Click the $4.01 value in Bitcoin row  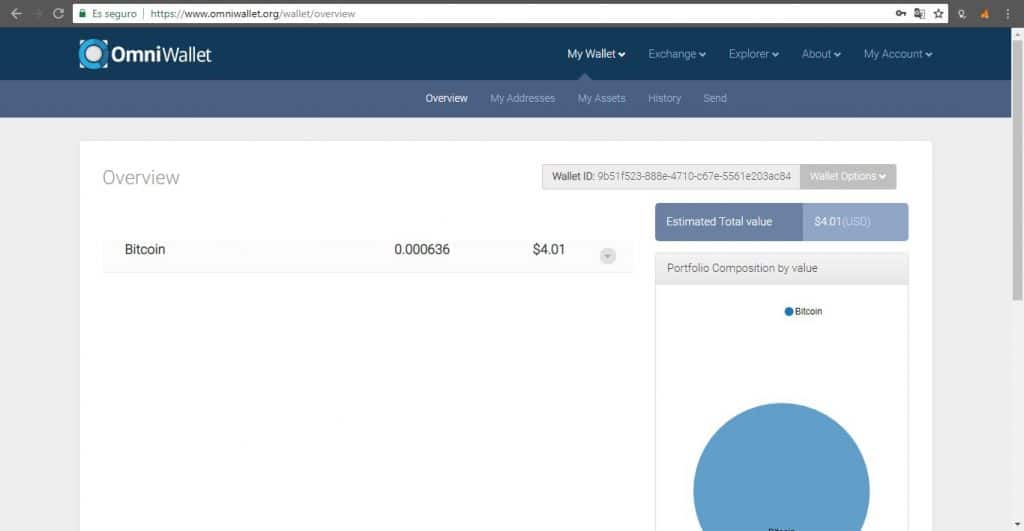click(549, 249)
